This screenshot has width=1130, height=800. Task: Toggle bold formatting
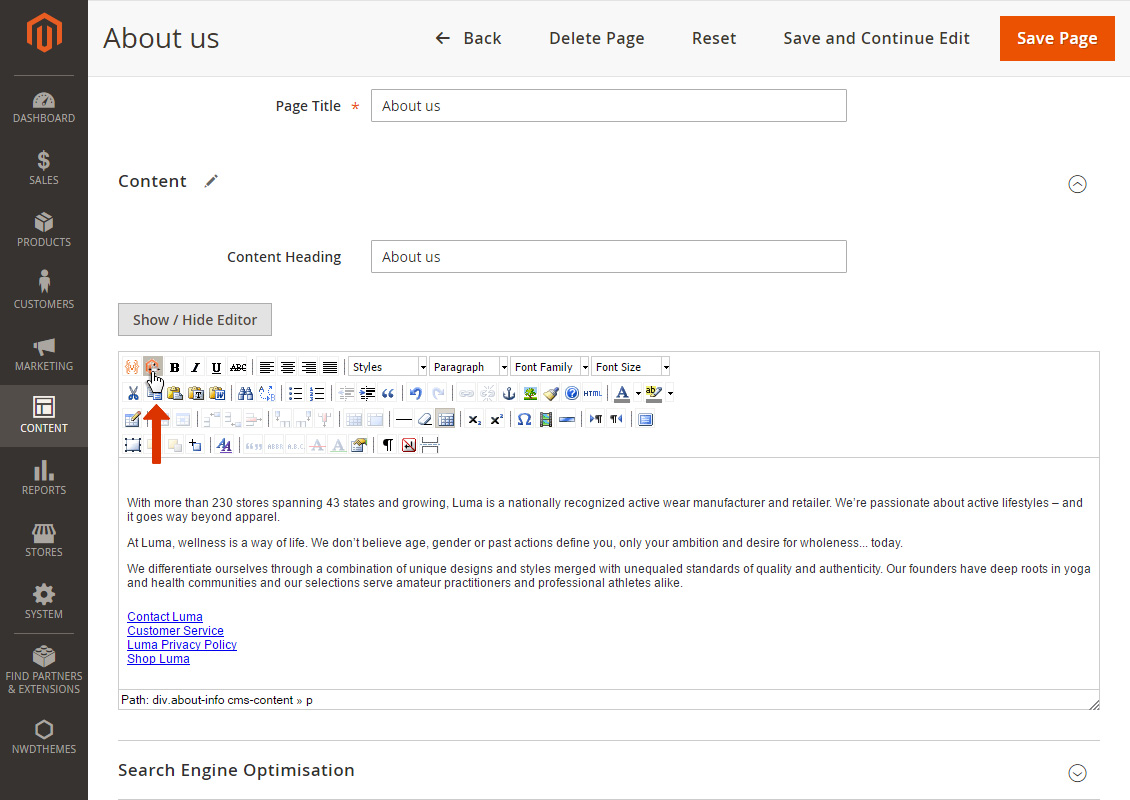click(x=174, y=367)
